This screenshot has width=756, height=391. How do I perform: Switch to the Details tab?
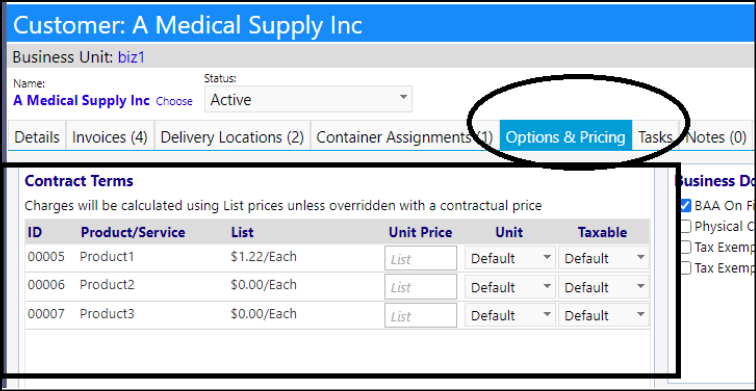point(37,137)
